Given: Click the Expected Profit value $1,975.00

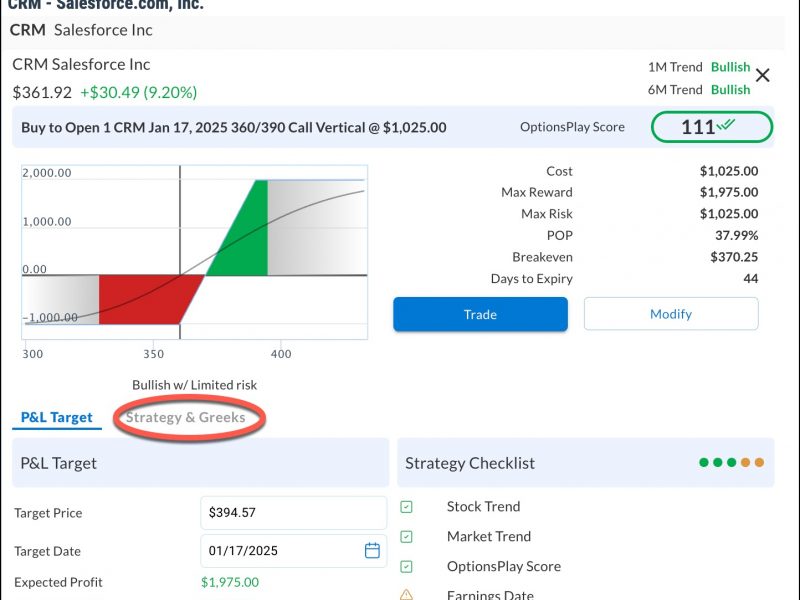Looking at the screenshot, I should point(230,582).
